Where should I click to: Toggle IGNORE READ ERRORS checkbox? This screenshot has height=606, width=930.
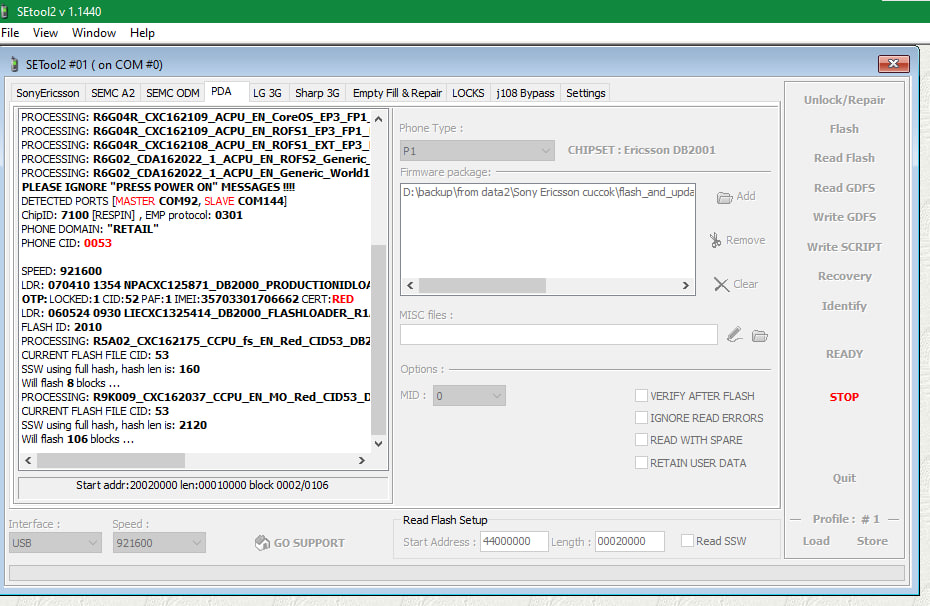[641, 418]
